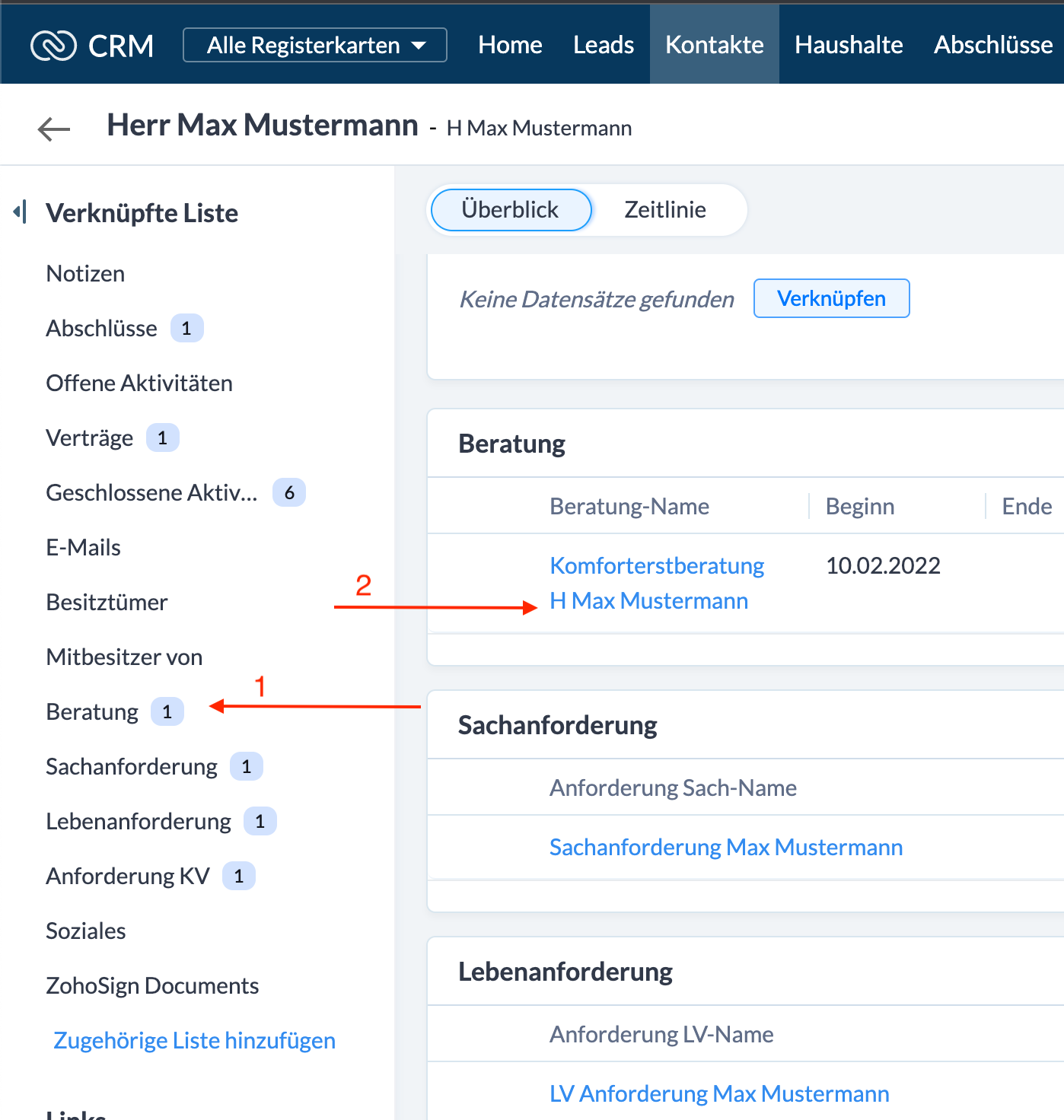Image resolution: width=1064 pixels, height=1120 pixels.
Task: Click the CRM logo icon
Action: point(53,46)
